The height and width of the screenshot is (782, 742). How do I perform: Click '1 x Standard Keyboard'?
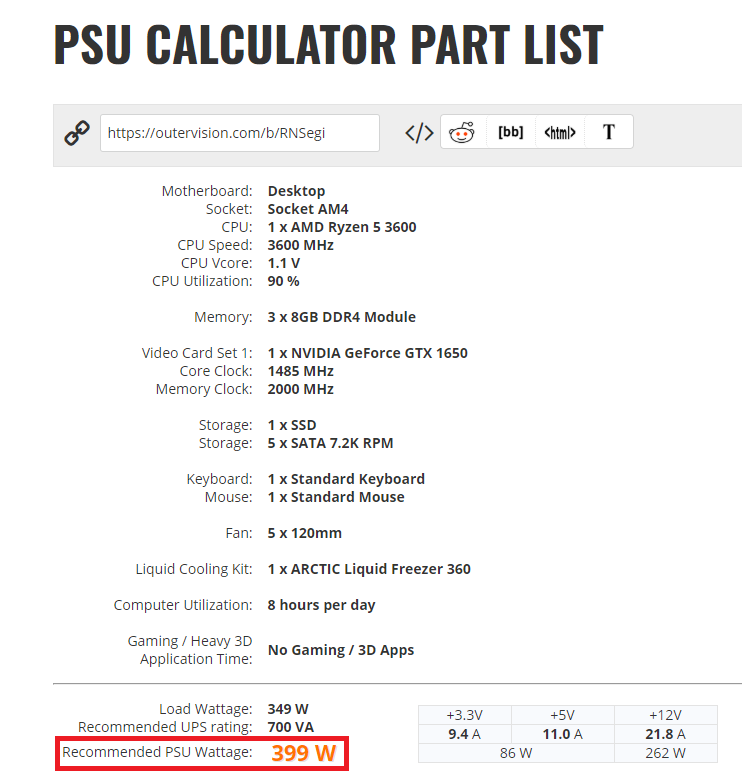click(346, 479)
